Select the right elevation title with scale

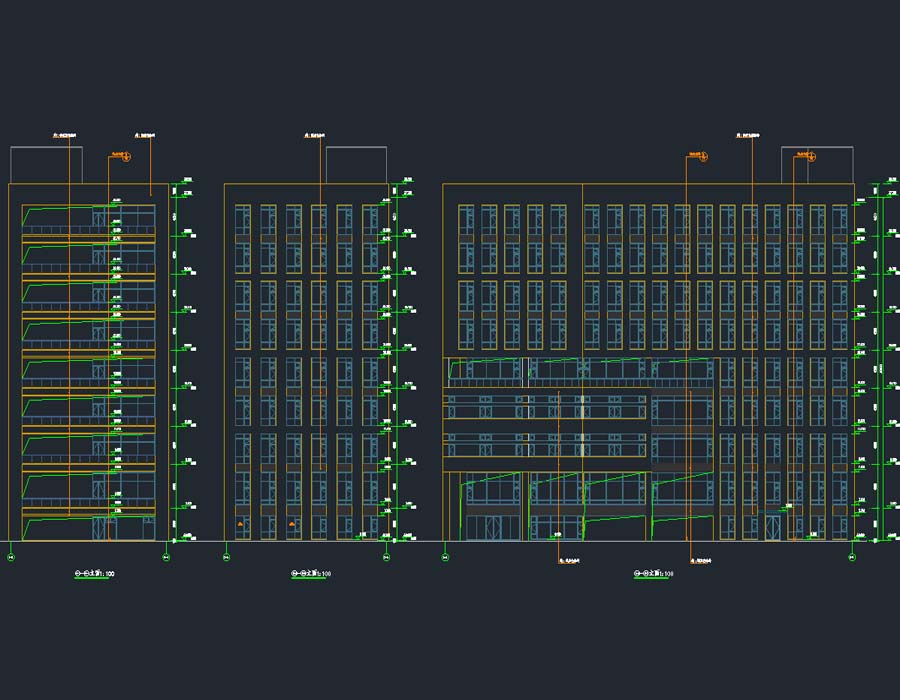click(654, 574)
